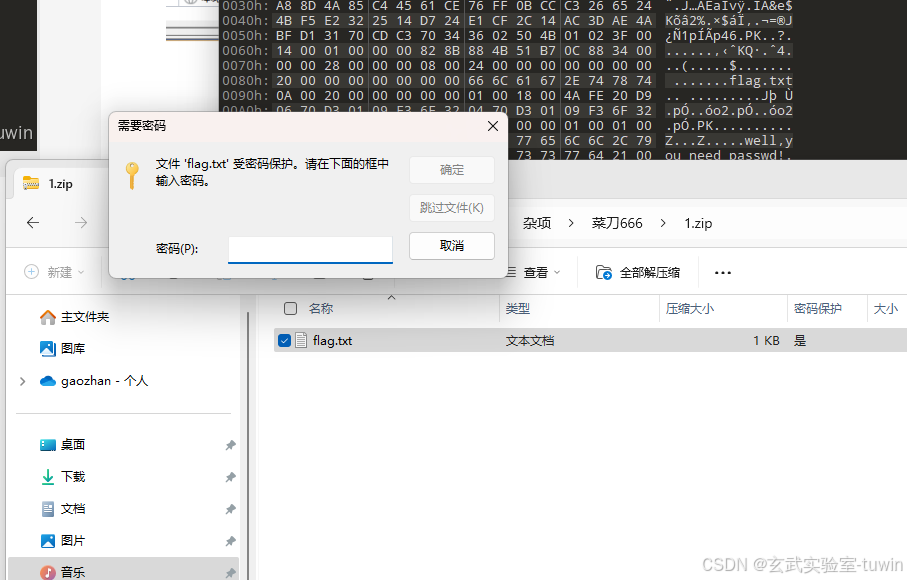
Task: Click the OneDrive cloud icon in sidebar
Action: tap(48, 381)
